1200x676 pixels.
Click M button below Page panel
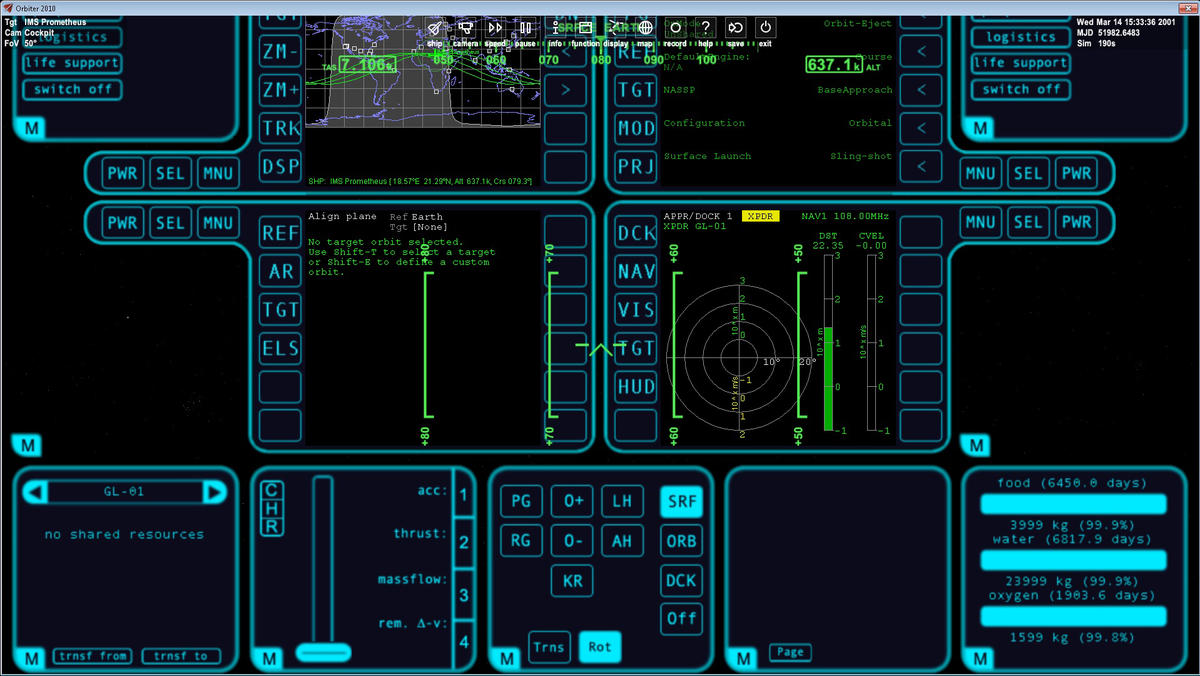point(742,659)
